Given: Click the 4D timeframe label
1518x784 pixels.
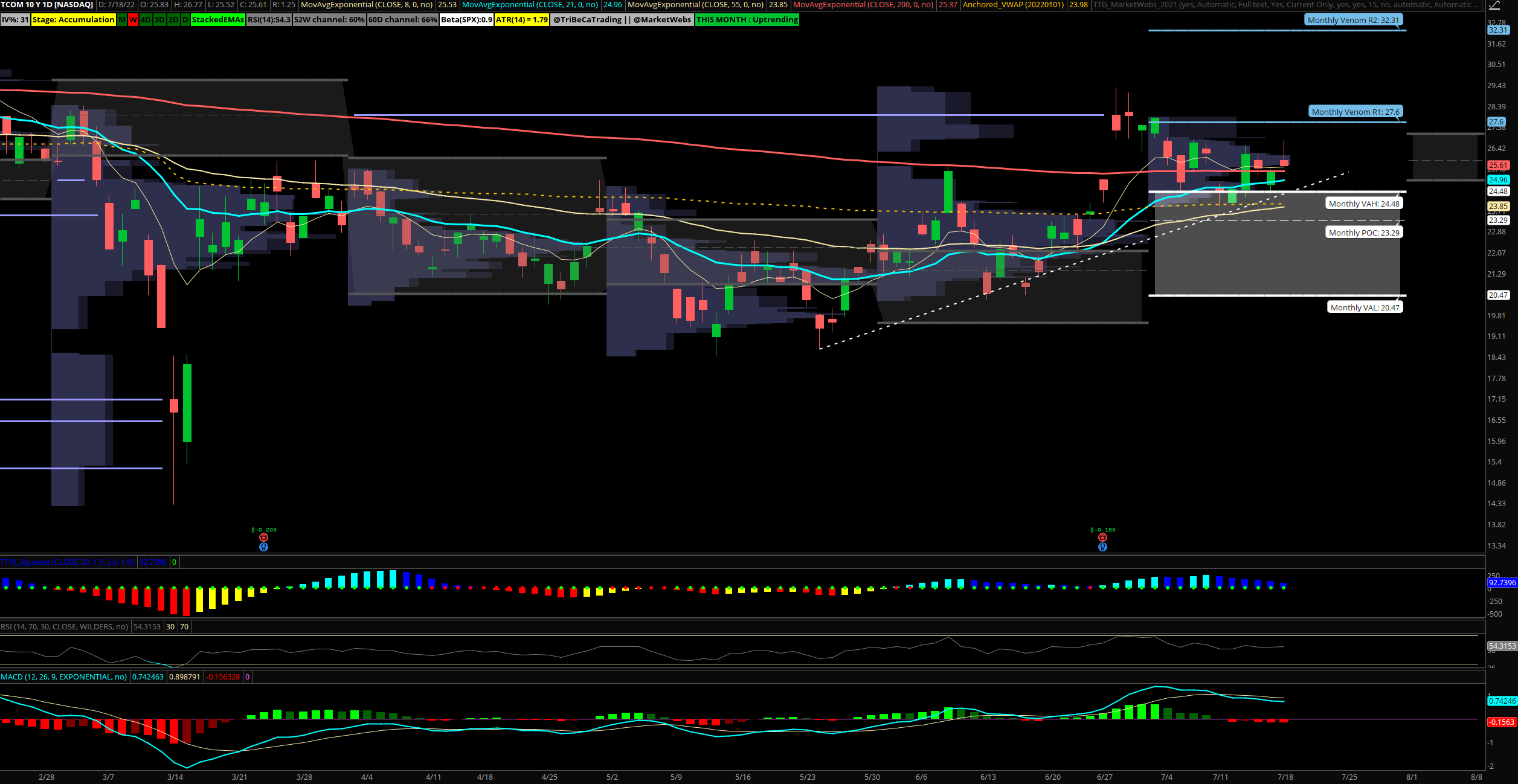Looking at the screenshot, I should [146, 19].
